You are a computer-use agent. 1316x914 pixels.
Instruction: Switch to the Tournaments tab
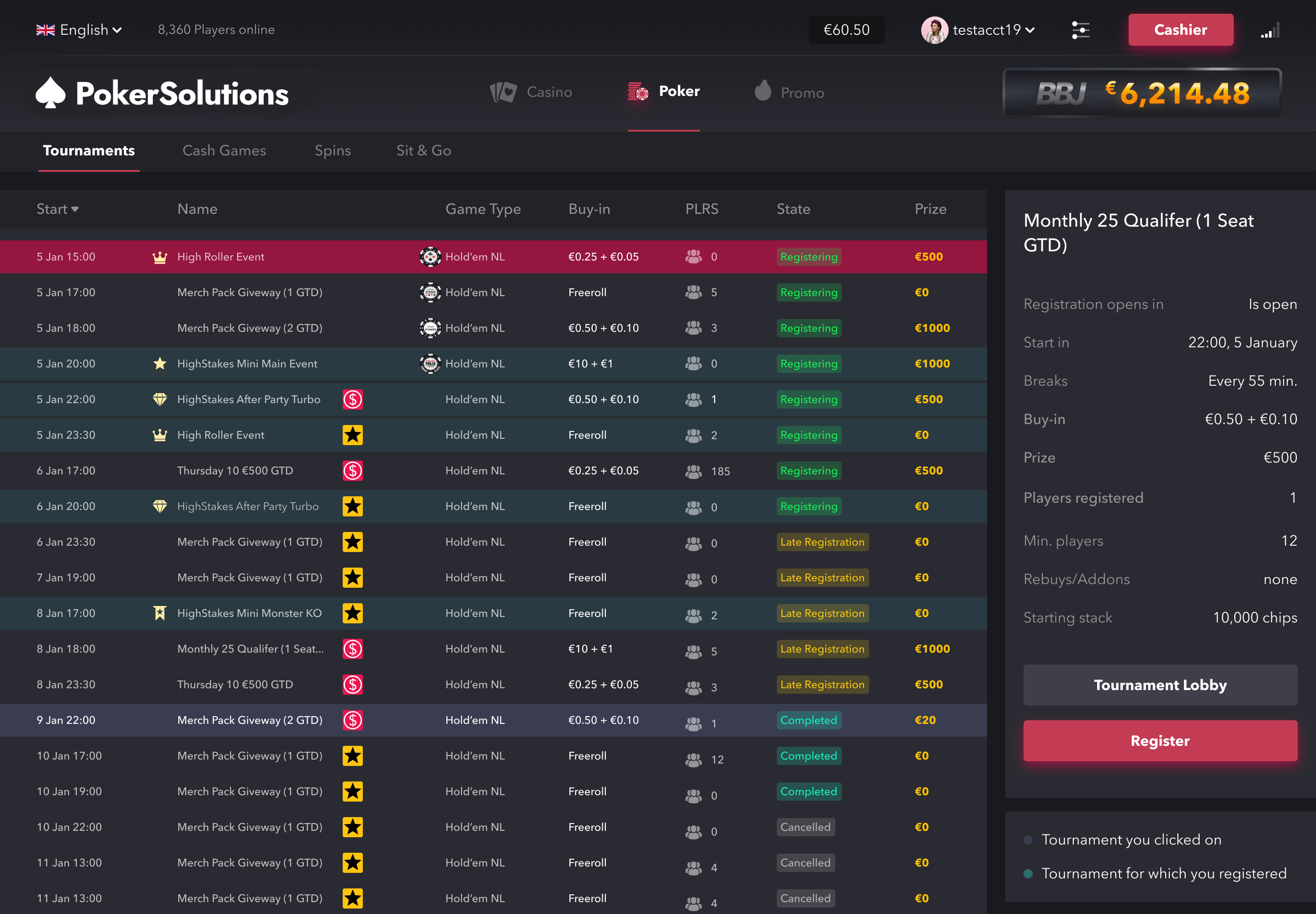(89, 151)
